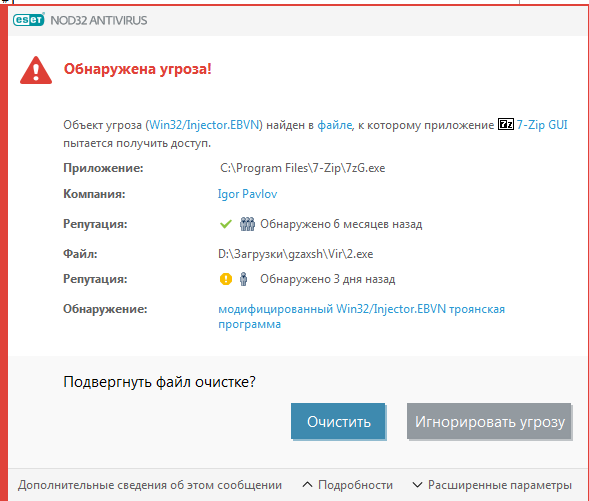This screenshot has height=501, width=589.
Task: Click the 'Обнаружение:' label
Action: [105, 309]
